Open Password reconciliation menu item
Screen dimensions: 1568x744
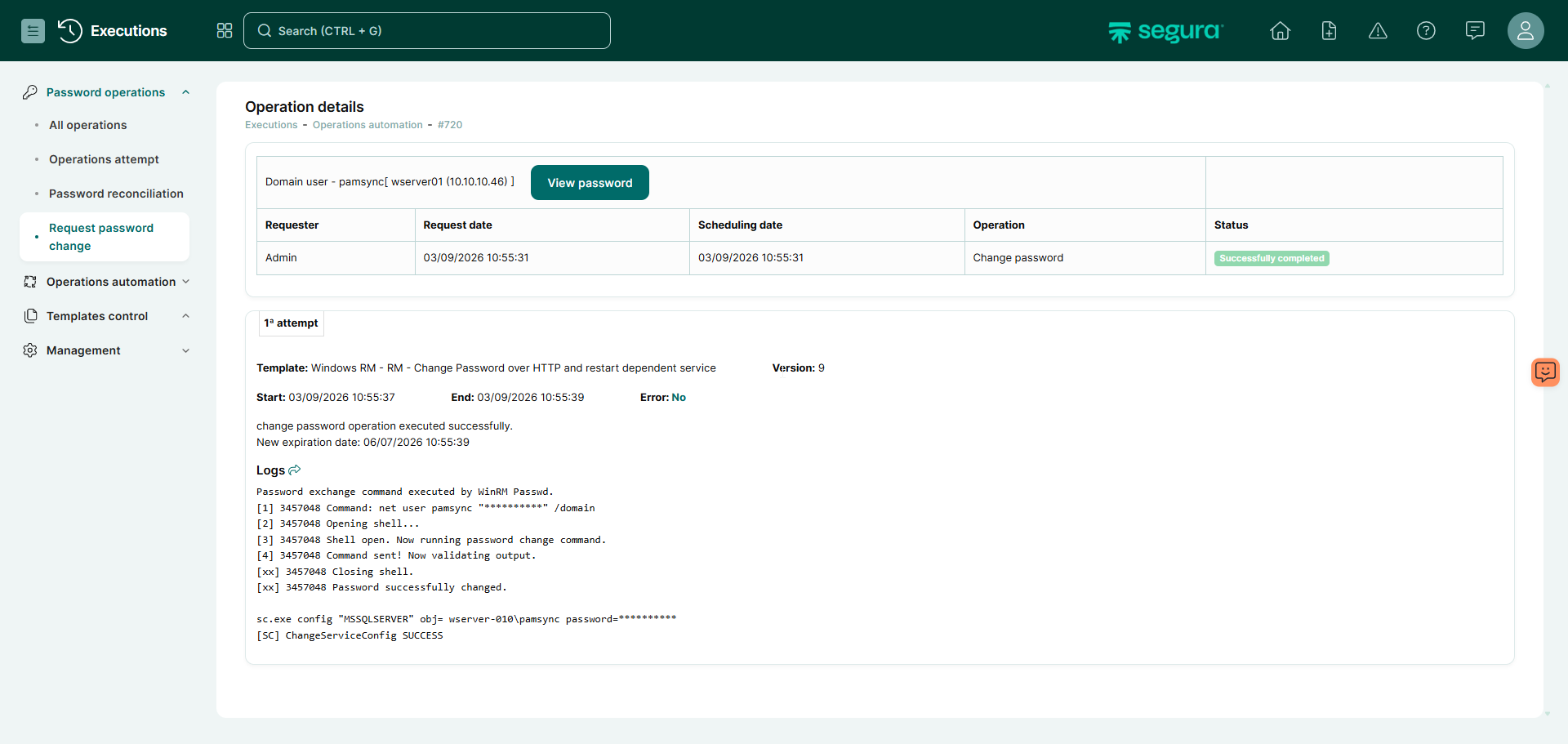(x=116, y=194)
